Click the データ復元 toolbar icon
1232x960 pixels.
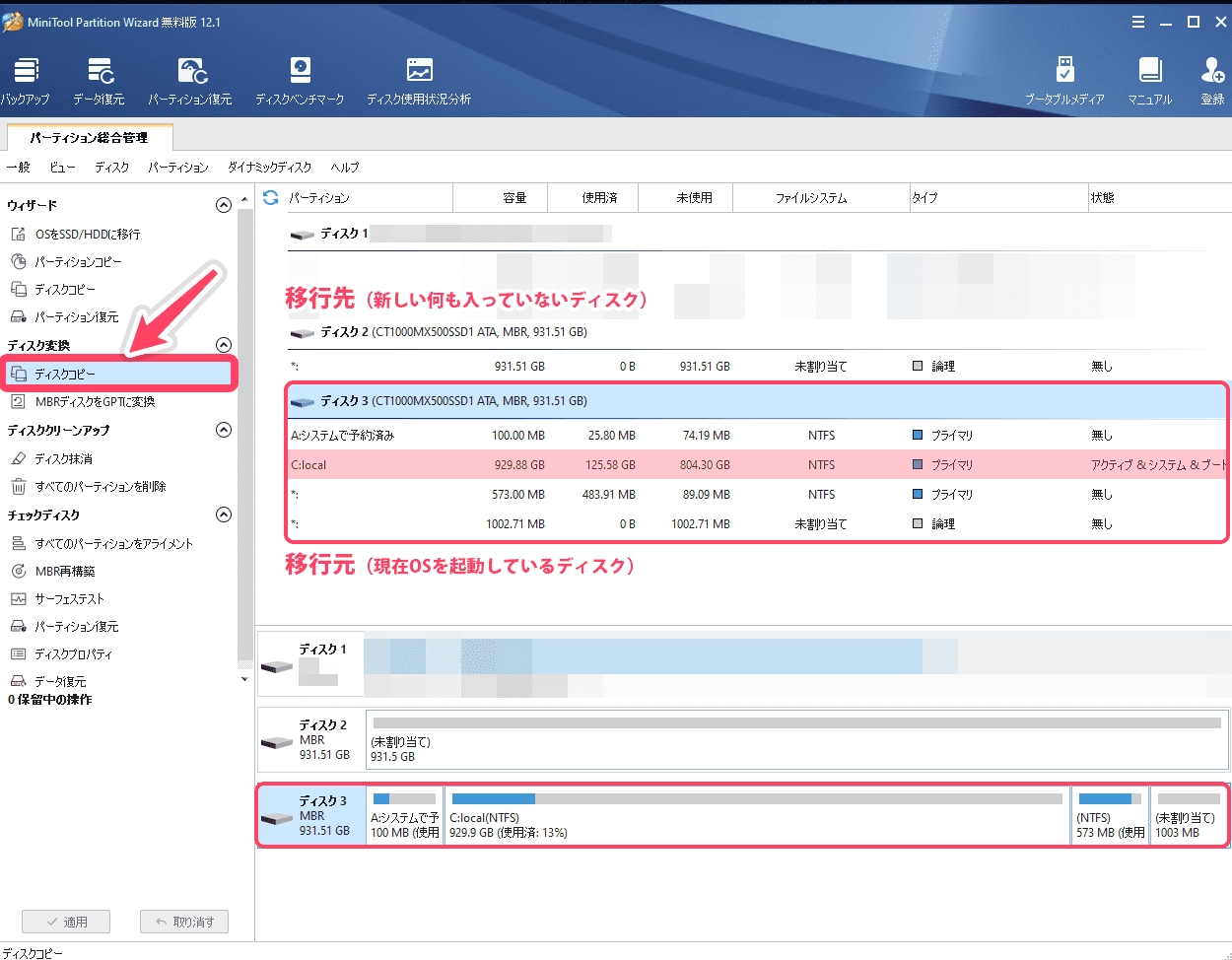point(99,81)
